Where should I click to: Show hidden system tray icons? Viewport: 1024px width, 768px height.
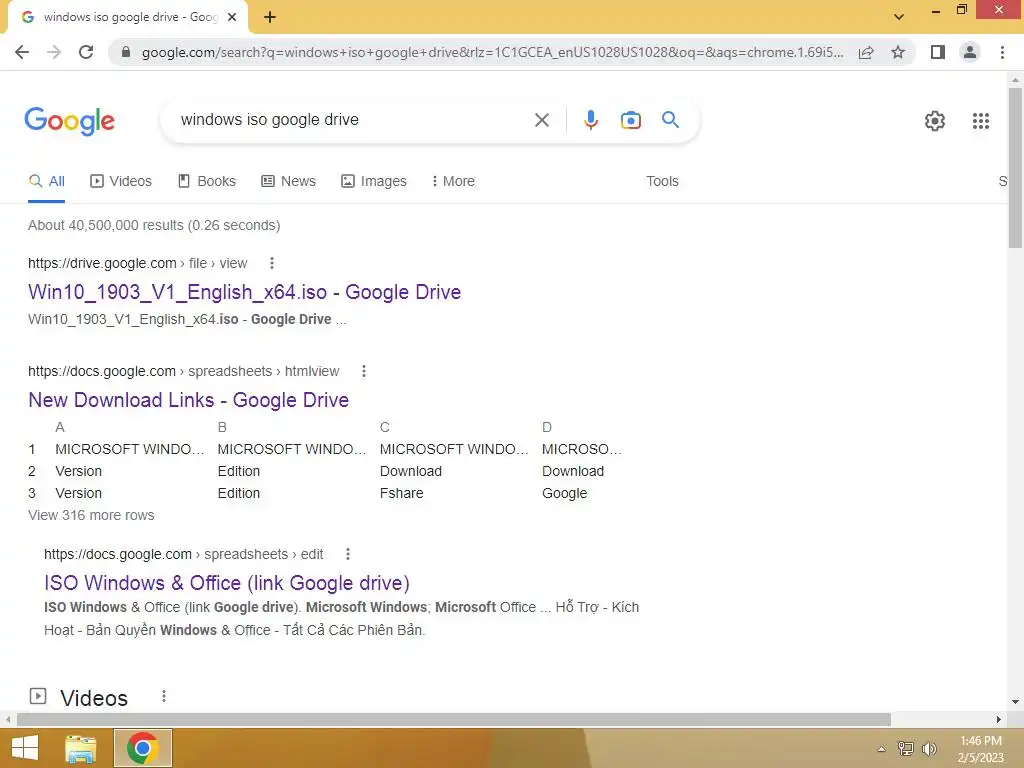tap(882, 749)
